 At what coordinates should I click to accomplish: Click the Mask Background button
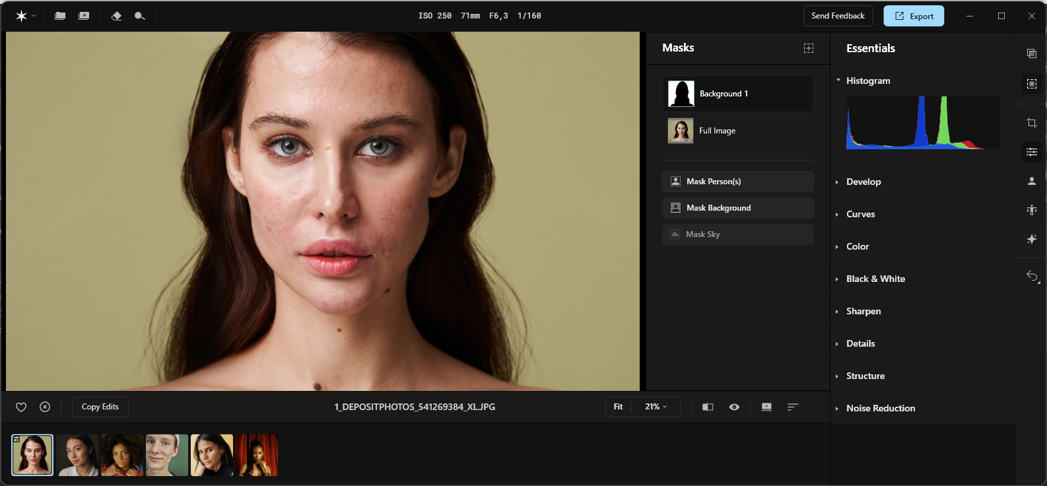pos(738,208)
